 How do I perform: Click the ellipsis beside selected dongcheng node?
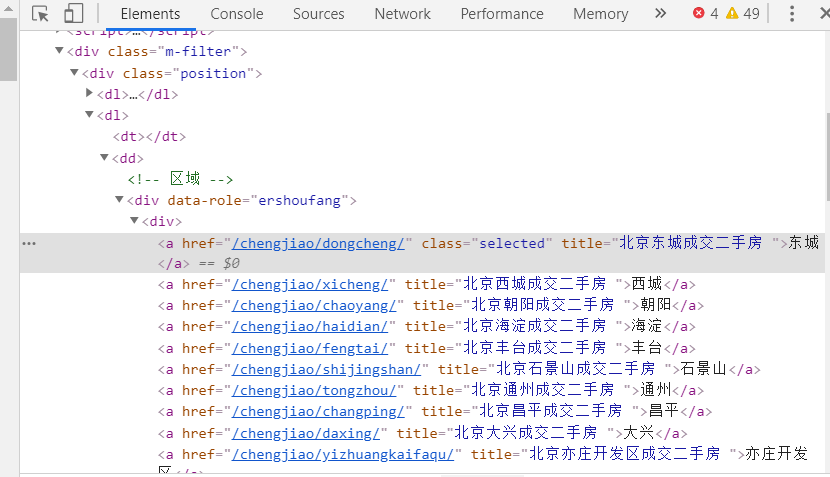coord(29,244)
